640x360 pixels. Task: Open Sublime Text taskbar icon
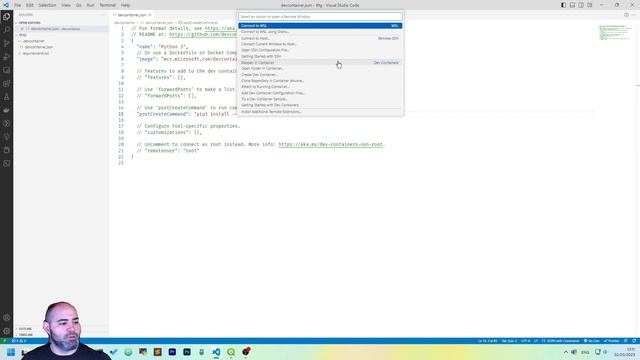tap(158, 352)
